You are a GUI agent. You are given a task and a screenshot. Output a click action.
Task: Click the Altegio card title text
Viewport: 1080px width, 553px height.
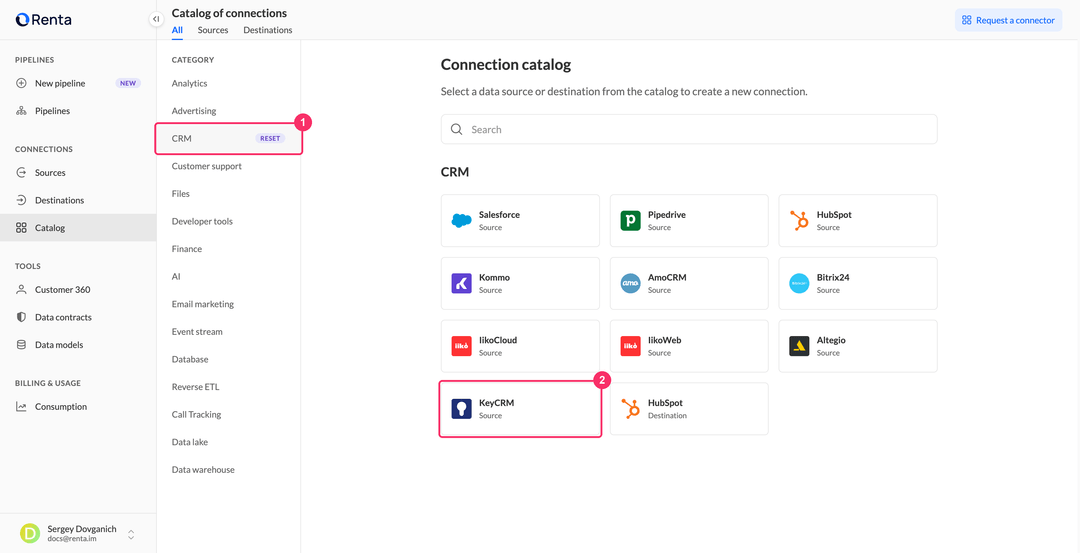pyautogui.click(x=831, y=340)
